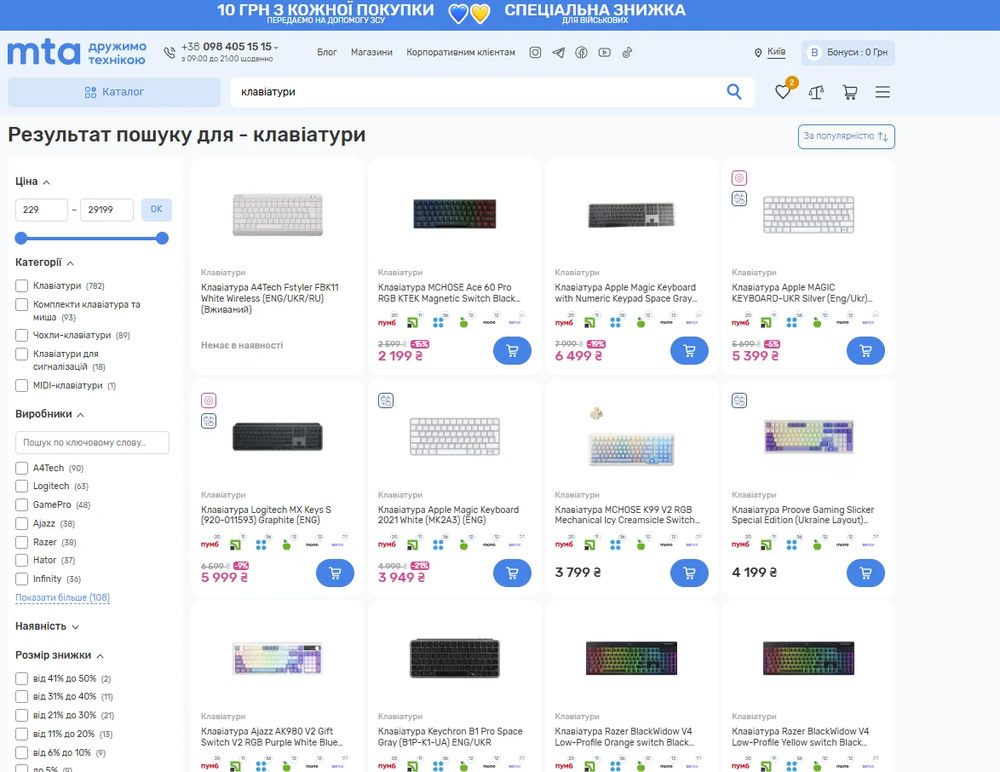Screen dimensions: 1000x772
Task: Add Apple Magic Keyboard 2021 White to cart
Action: point(512,573)
